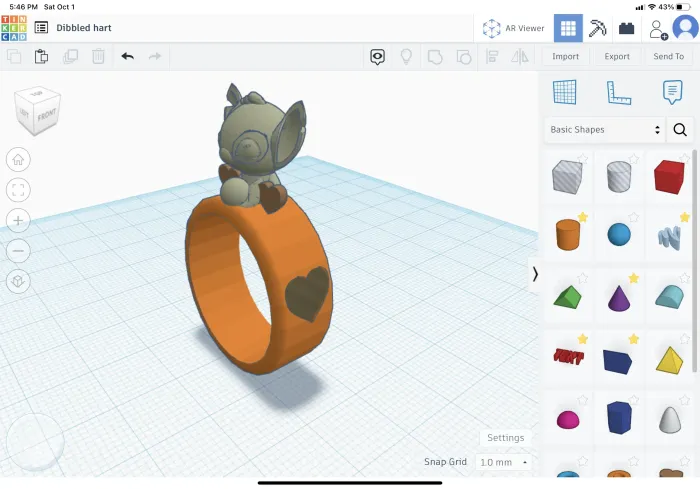The height and width of the screenshot is (489, 700).
Task: Favorite the red Box star
Action: click(684, 159)
